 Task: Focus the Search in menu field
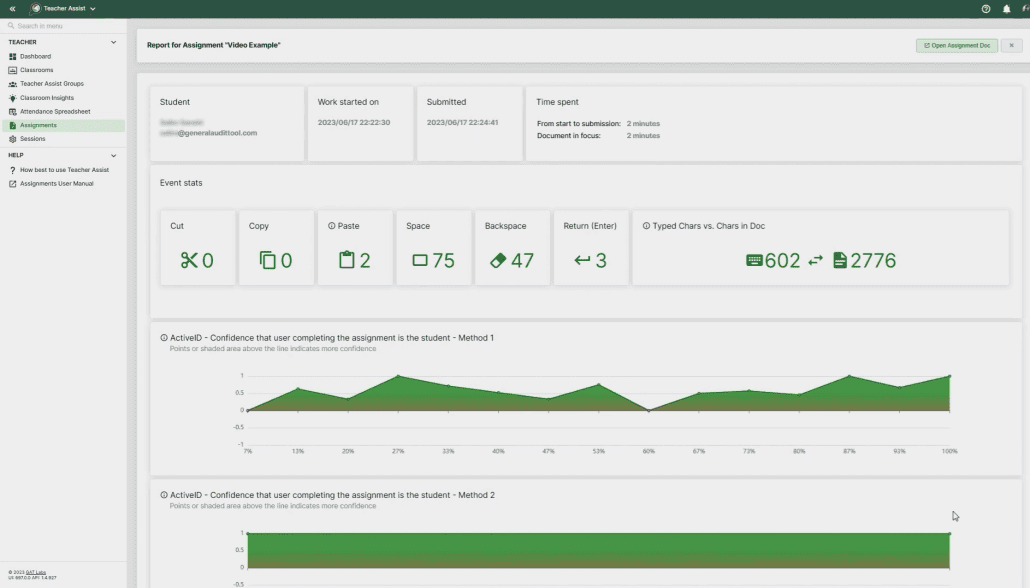[x=63, y=26]
